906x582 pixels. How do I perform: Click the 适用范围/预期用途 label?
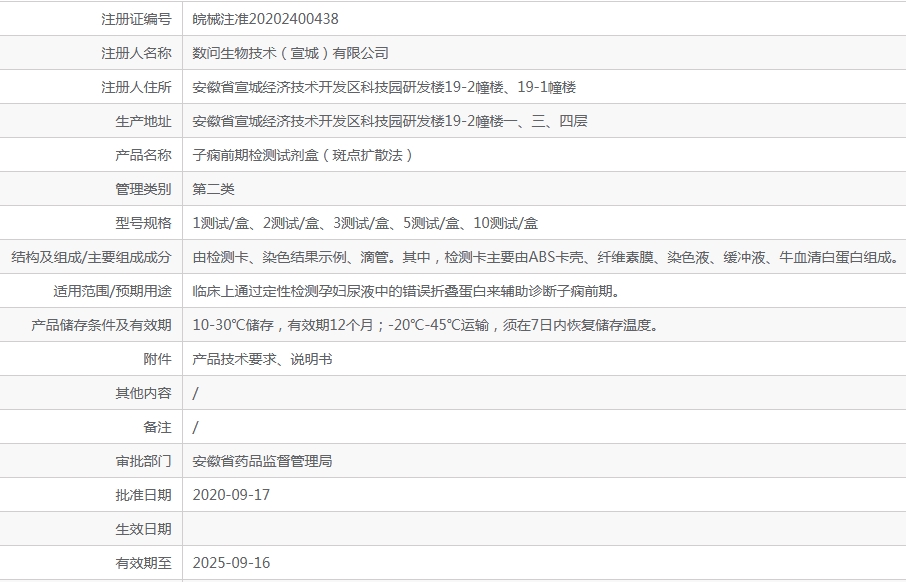112,291
